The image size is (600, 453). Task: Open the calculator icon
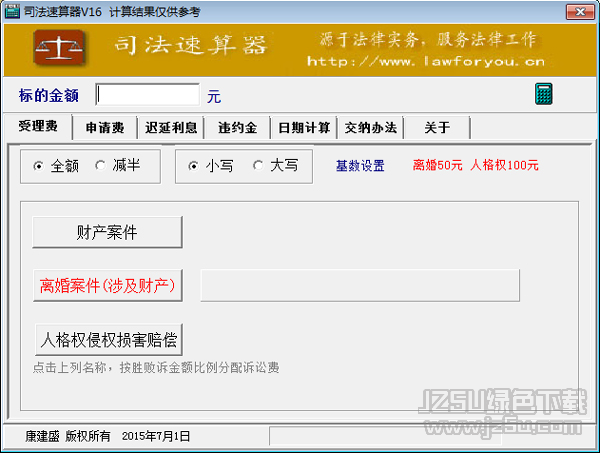point(543,94)
